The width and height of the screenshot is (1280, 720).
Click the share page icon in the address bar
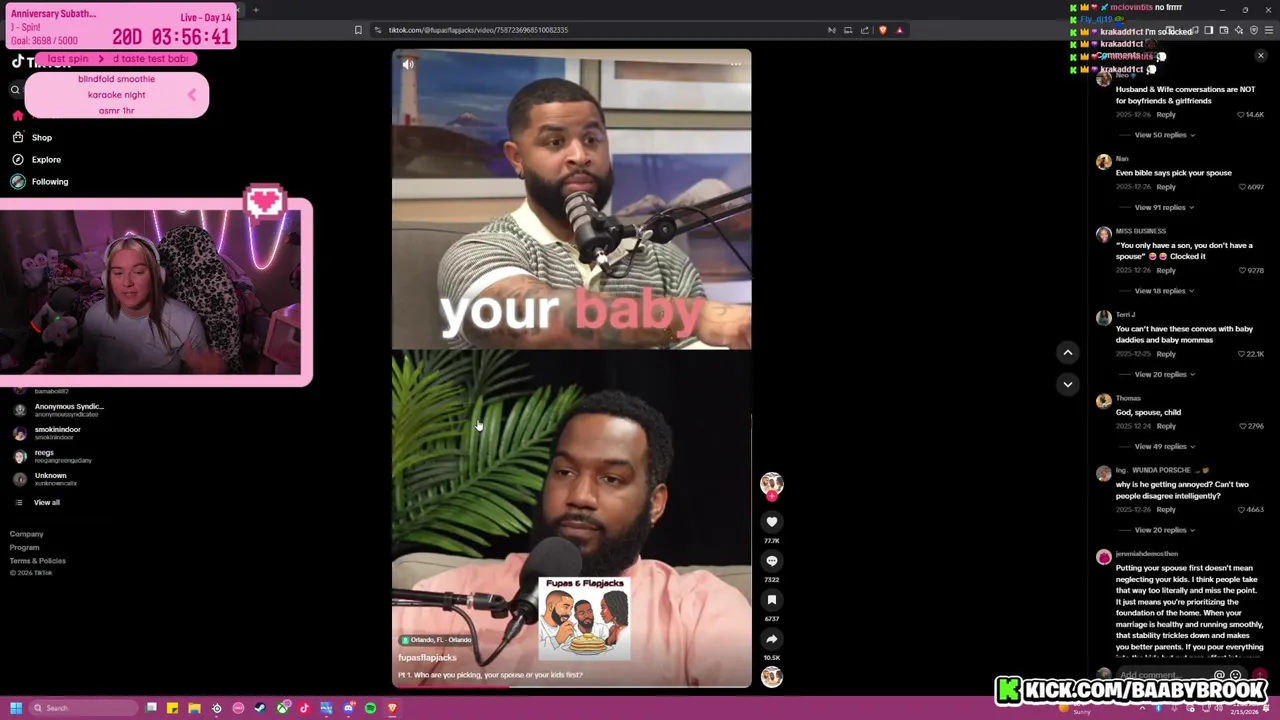(865, 30)
